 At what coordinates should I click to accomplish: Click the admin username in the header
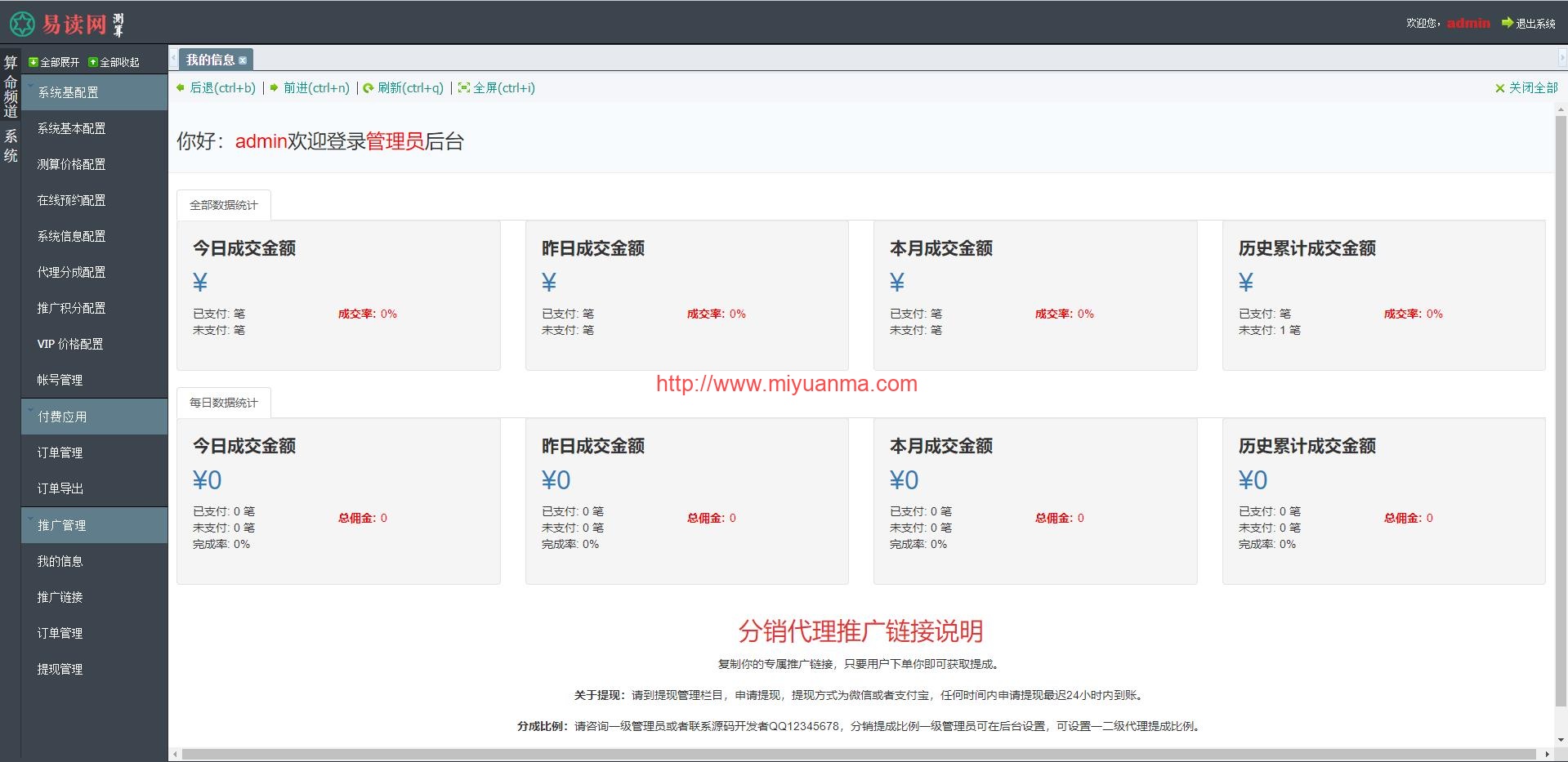tap(1468, 24)
